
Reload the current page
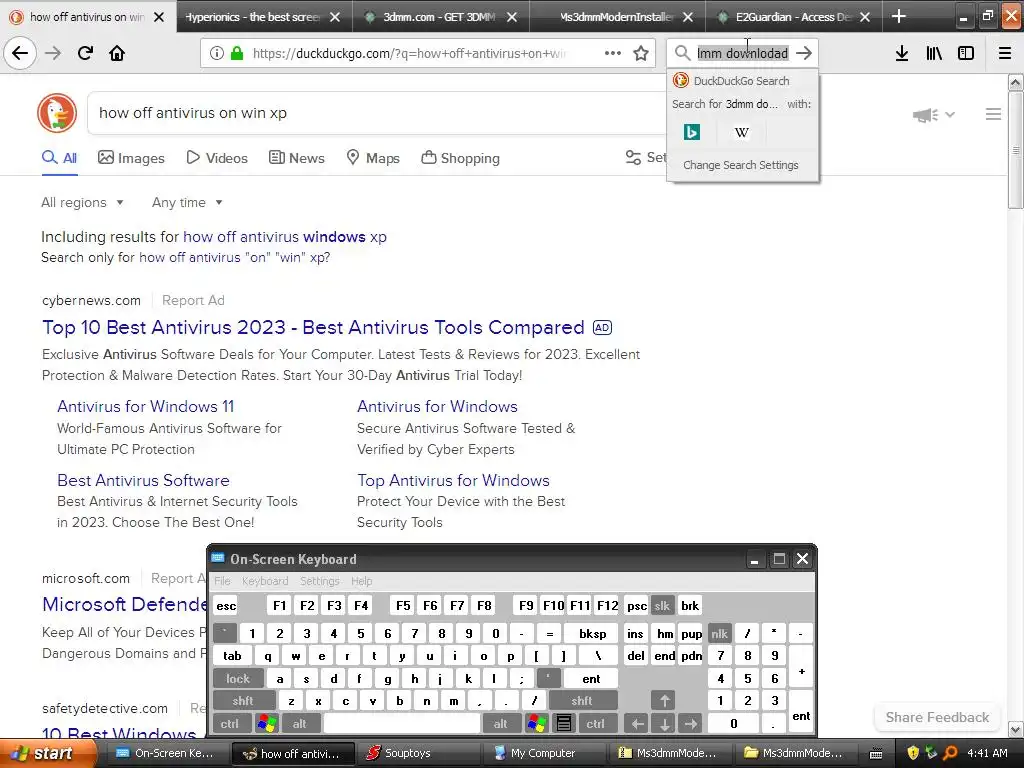click(85, 53)
